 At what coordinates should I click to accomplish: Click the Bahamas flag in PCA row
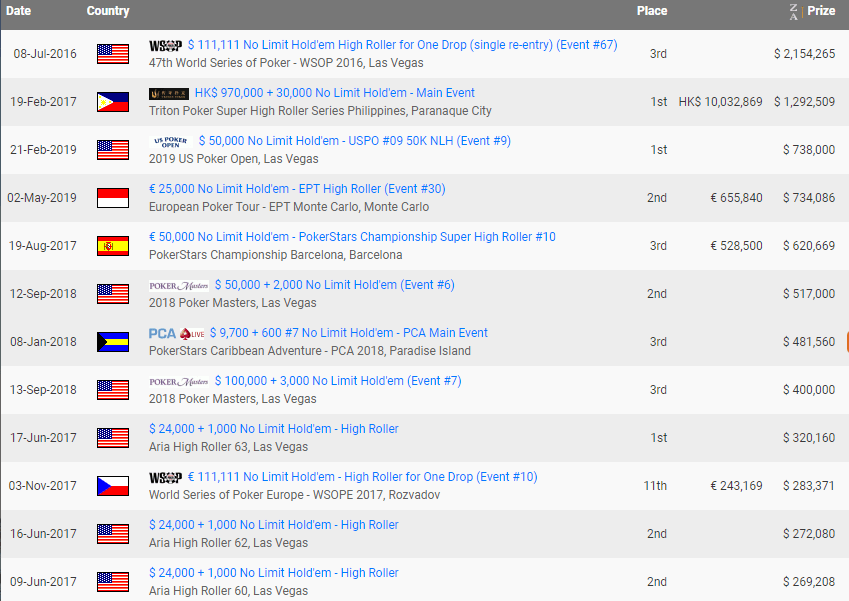(x=112, y=342)
